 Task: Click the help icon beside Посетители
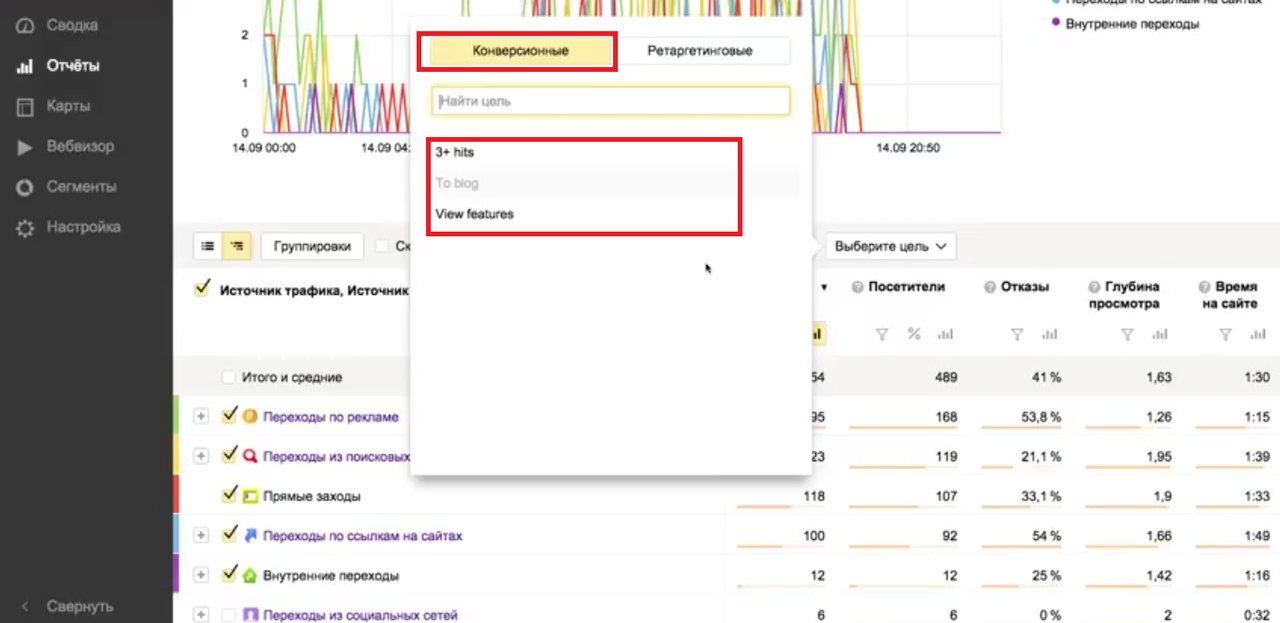pos(857,287)
